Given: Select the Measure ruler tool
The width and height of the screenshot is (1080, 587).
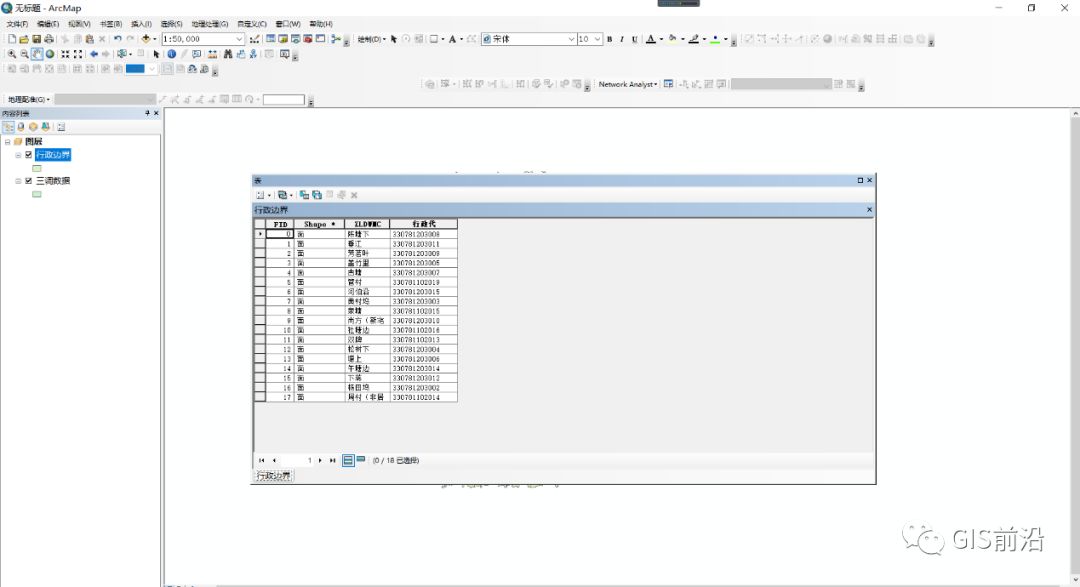Looking at the screenshot, I should pos(213,54).
